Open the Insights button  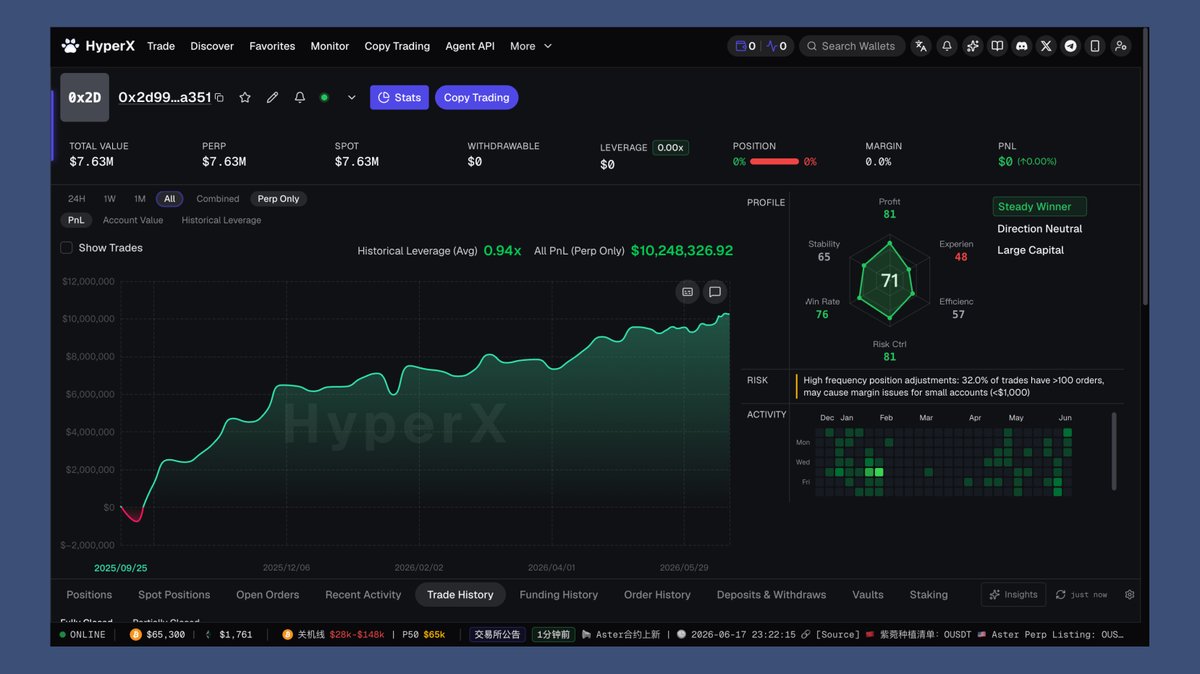pyautogui.click(x=1013, y=594)
